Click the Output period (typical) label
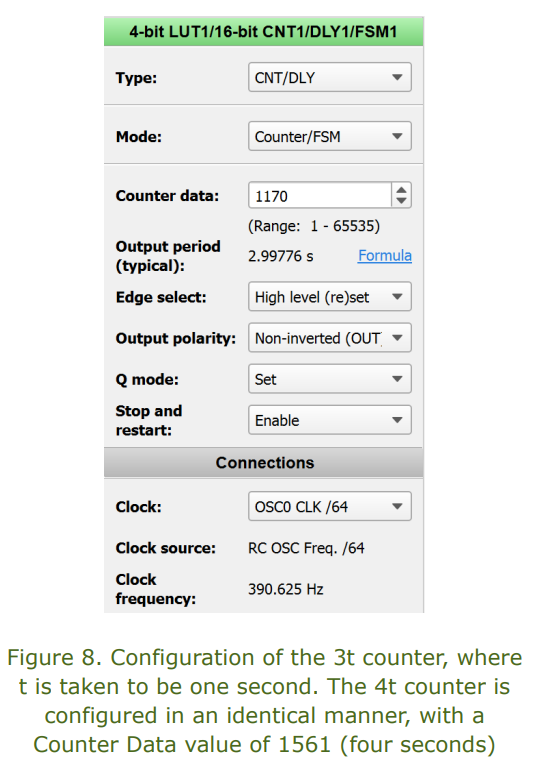Image resolution: width=535 pixels, height=775 pixels. (x=168, y=256)
